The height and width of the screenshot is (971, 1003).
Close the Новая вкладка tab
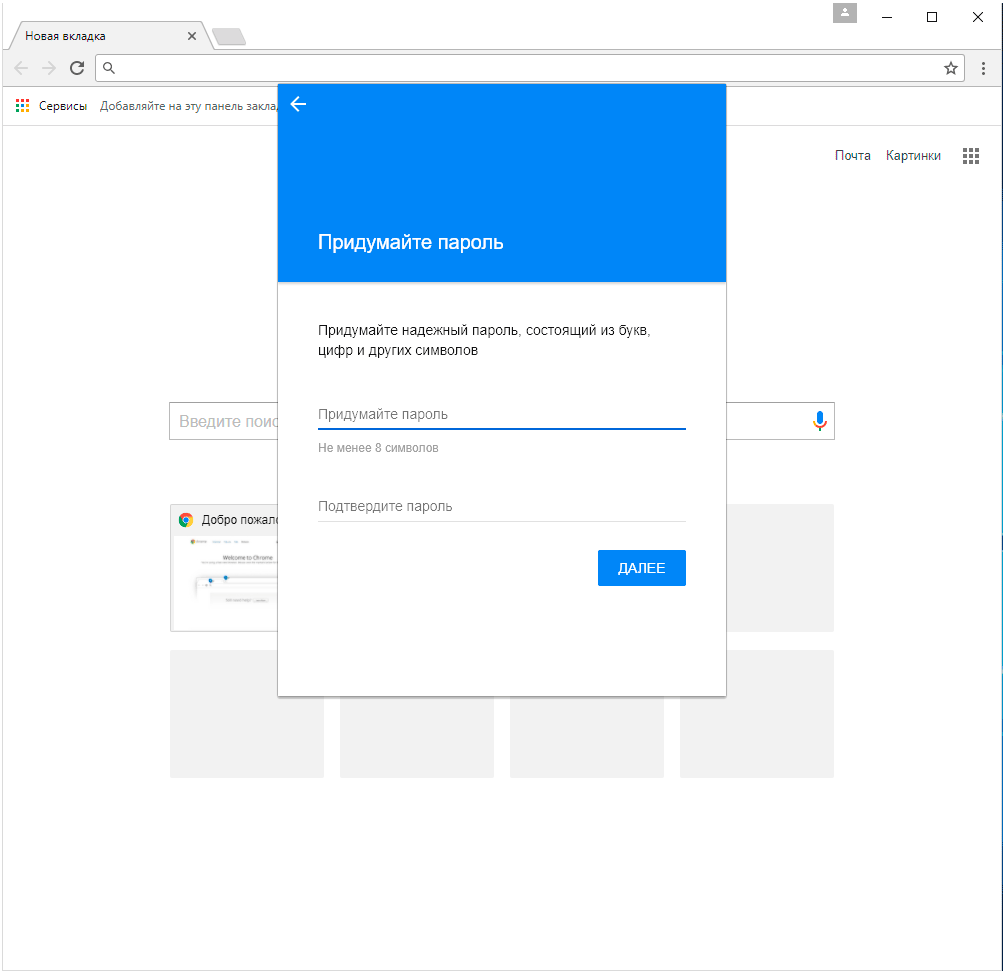192,36
